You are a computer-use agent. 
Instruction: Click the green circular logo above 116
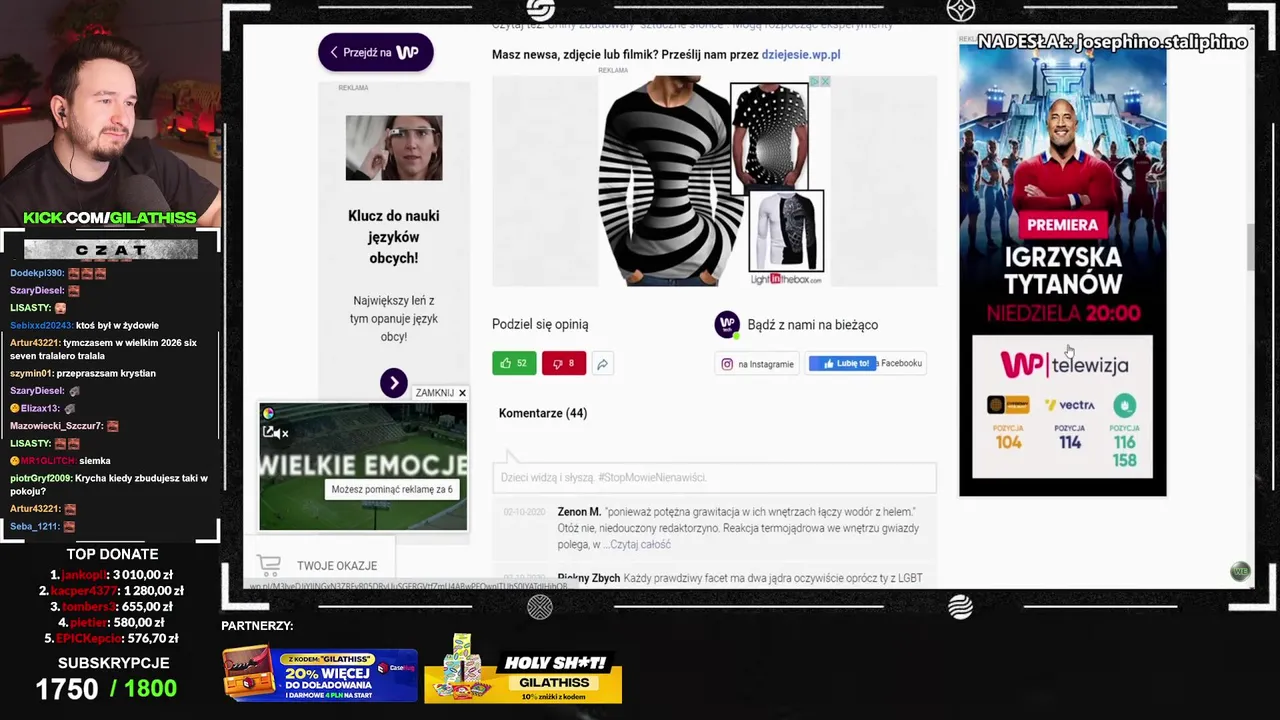click(1125, 405)
